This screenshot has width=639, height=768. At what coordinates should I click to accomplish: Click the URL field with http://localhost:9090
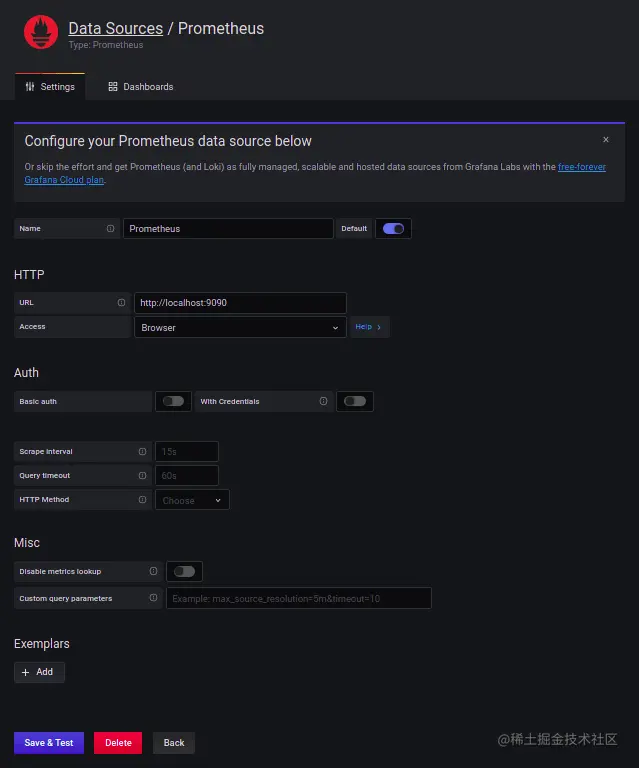240,303
